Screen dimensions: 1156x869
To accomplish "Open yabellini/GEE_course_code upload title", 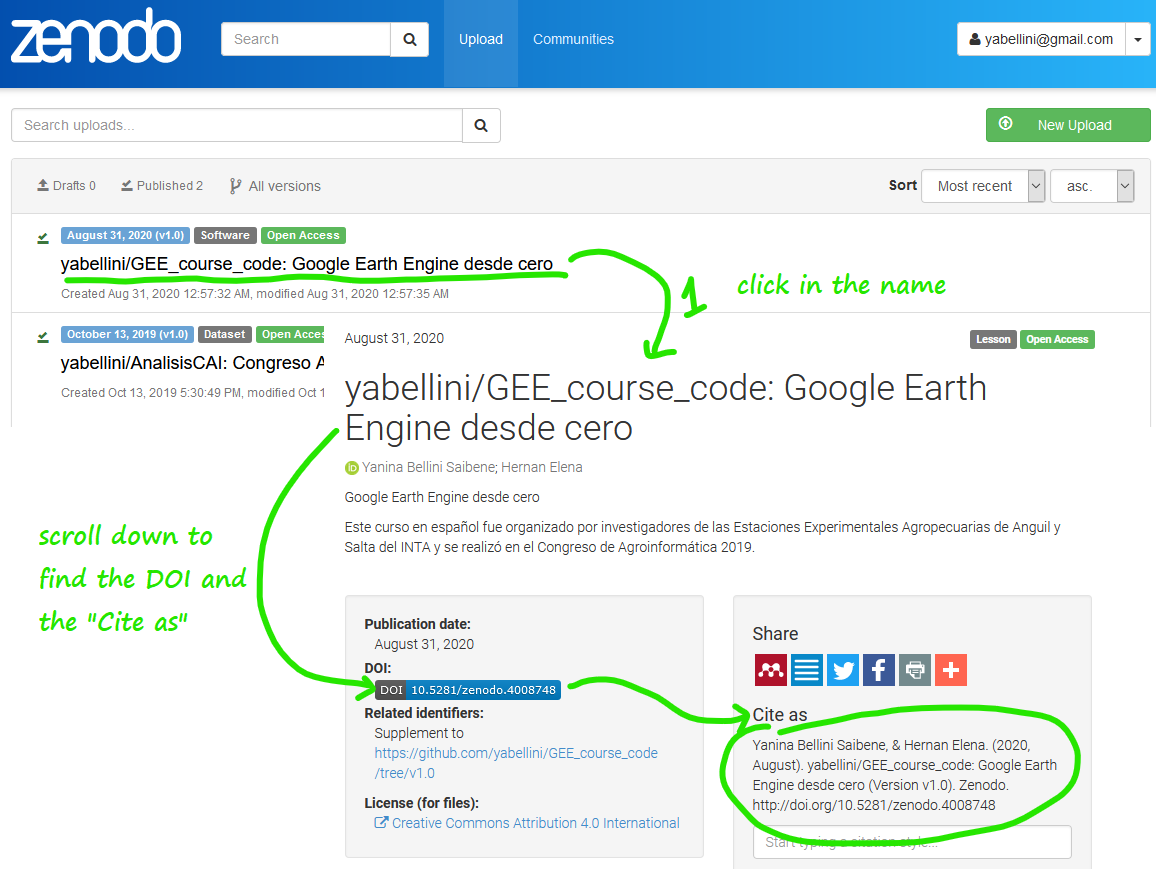I will click(x=307, y=264).
